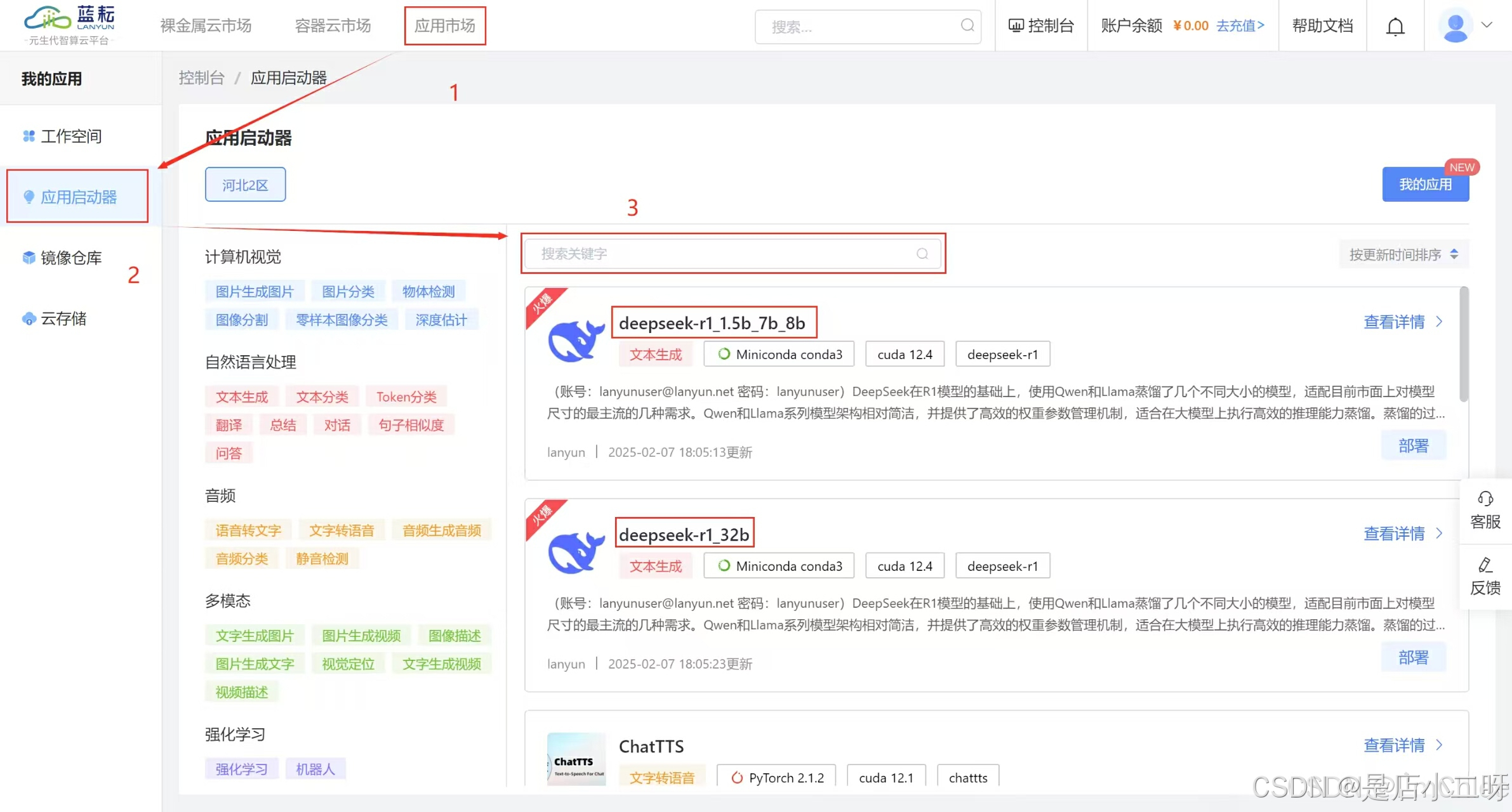The width and height of the screenshot is (1512, 812).
Task: Switch to the 容器云市场 tab
Action: [333, 25]
